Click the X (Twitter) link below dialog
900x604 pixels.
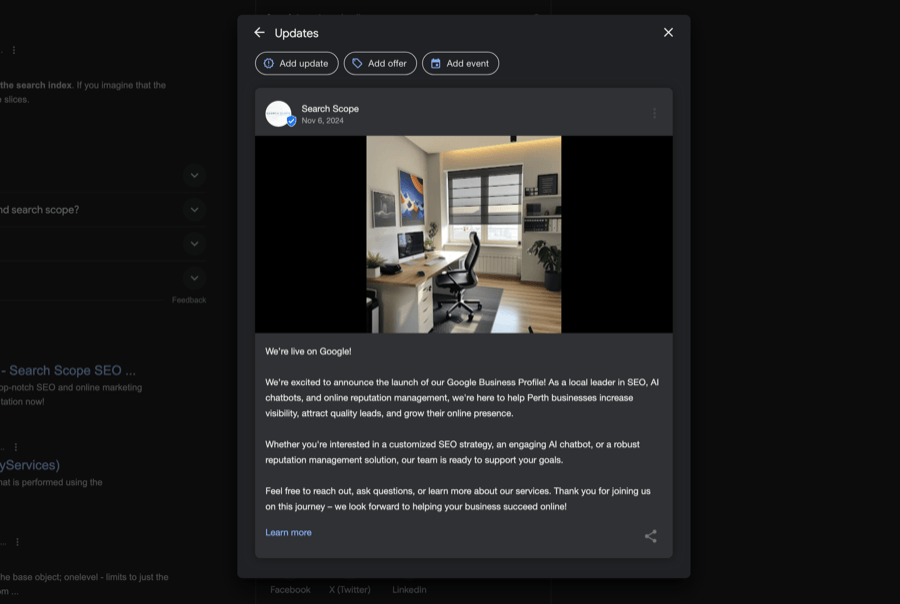[350, 590]
